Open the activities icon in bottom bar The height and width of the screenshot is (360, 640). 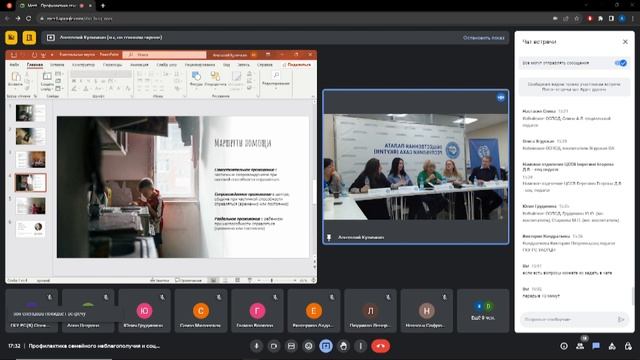612,346
